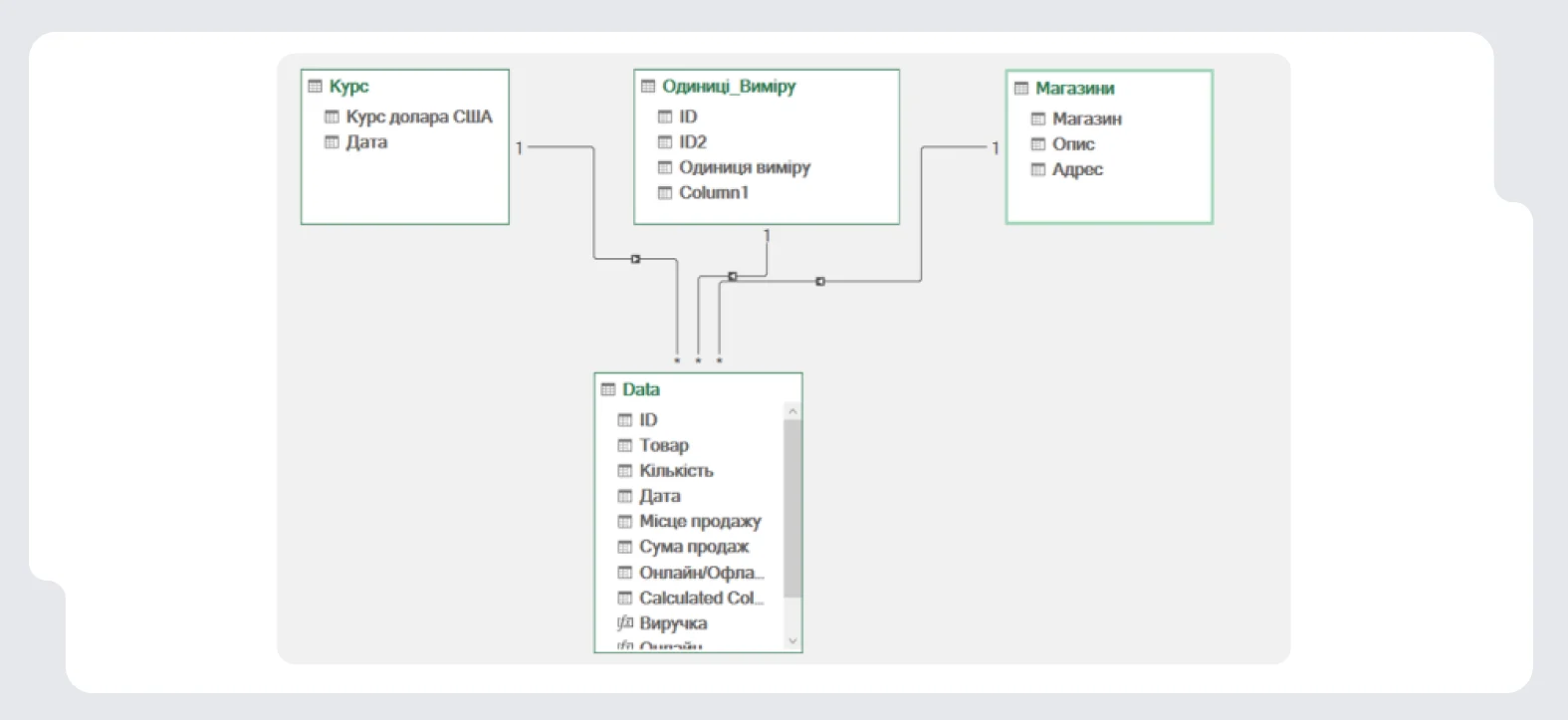Click the column icon beside Адрес field

1038,169
